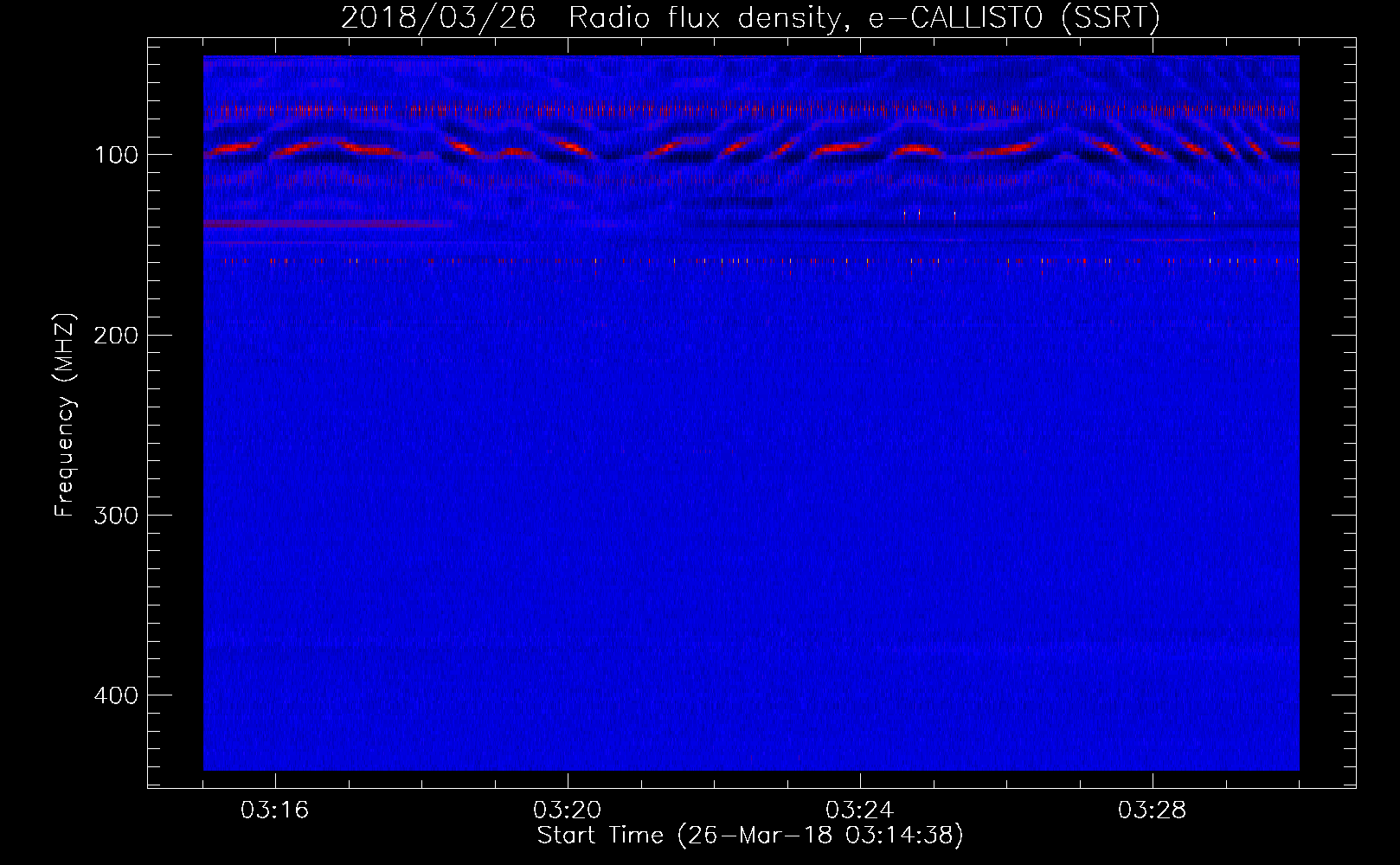Click the 'Frequency (MHZ)' axis label
Viewport: 1400px width, 865px height.
tap(65, 415)
